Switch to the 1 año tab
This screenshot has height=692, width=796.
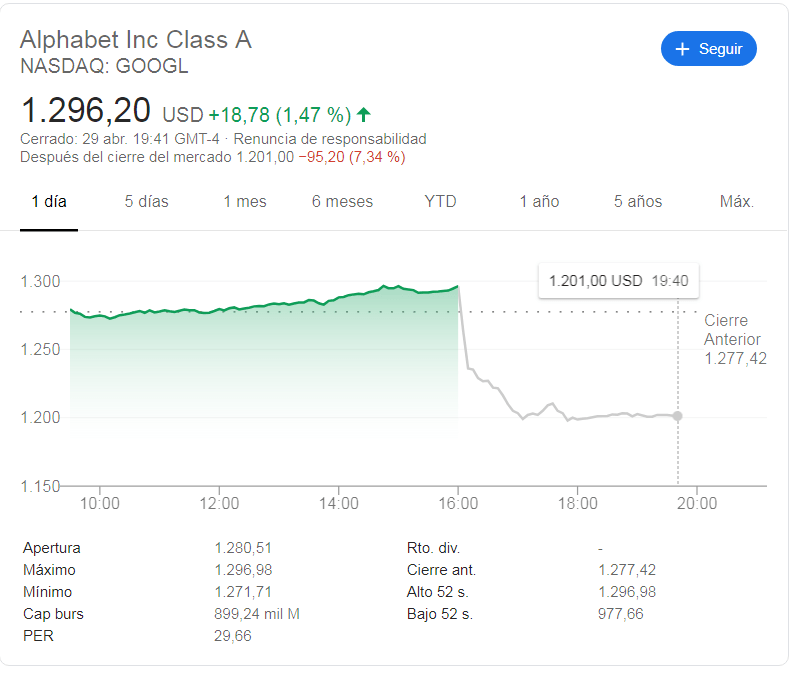[x=539, y=201]
